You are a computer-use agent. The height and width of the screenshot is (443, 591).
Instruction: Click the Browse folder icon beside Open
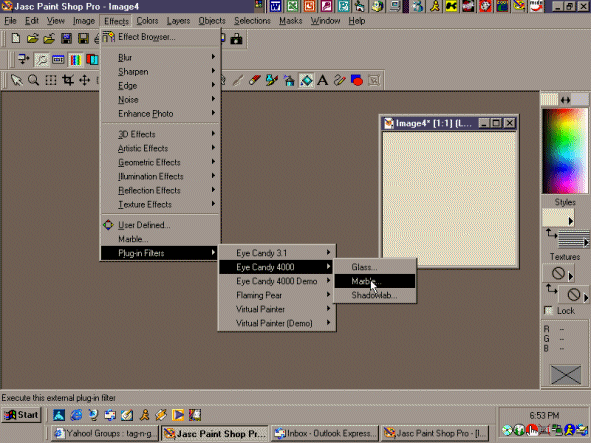tap(49, 38)
